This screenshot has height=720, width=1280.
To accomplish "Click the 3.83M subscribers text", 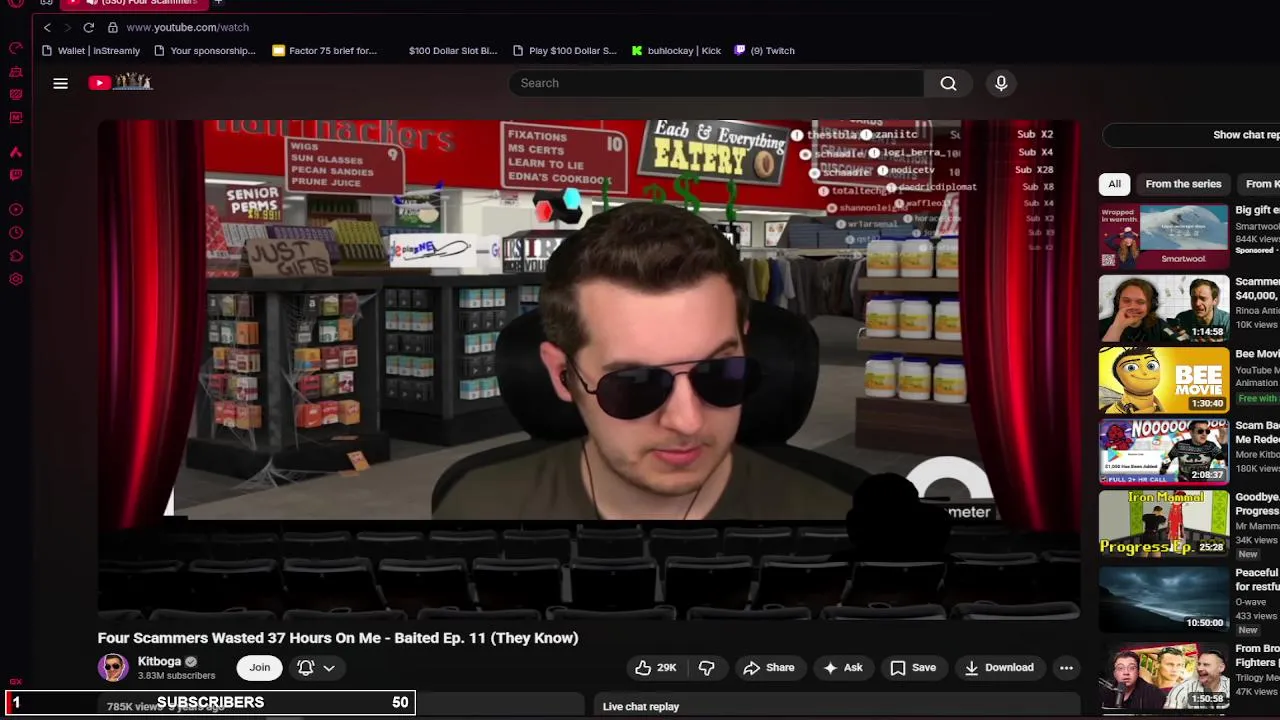I will point(176,676).
